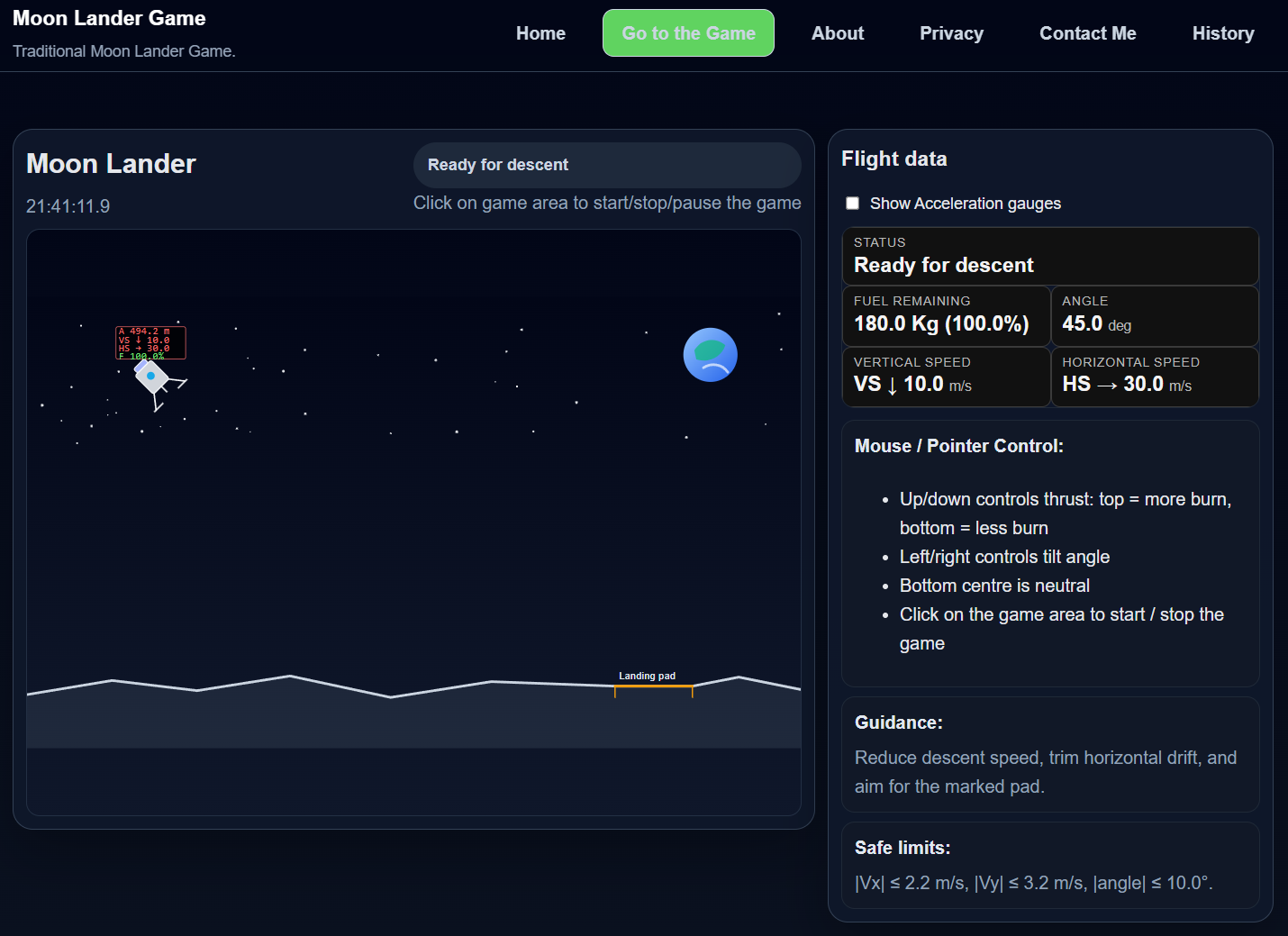Image resolution: width=1288 pixels, height=936 pixels.
Task: Click the Ready for descent status bar
Action: click(x=606, y=165)
